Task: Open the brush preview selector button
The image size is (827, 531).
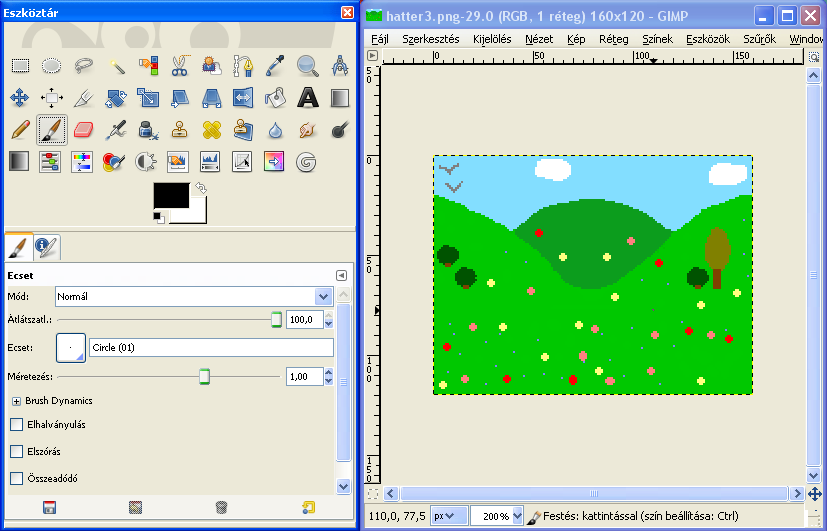Action: 71,347
